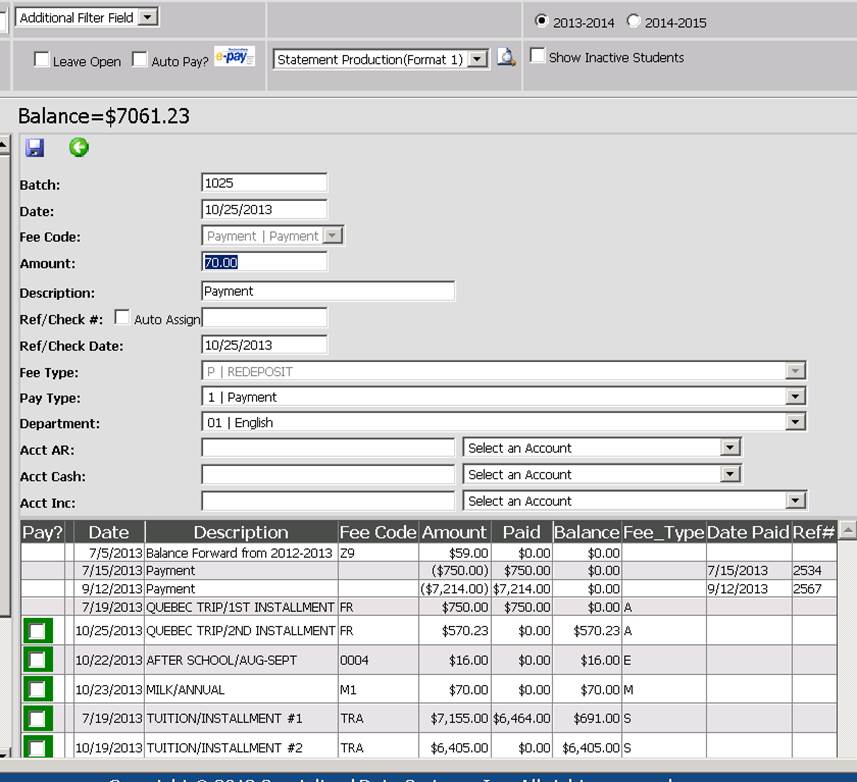Save the payment record using the floppy disk icon
The image size is (857, 782).
[x=36, y=148]
